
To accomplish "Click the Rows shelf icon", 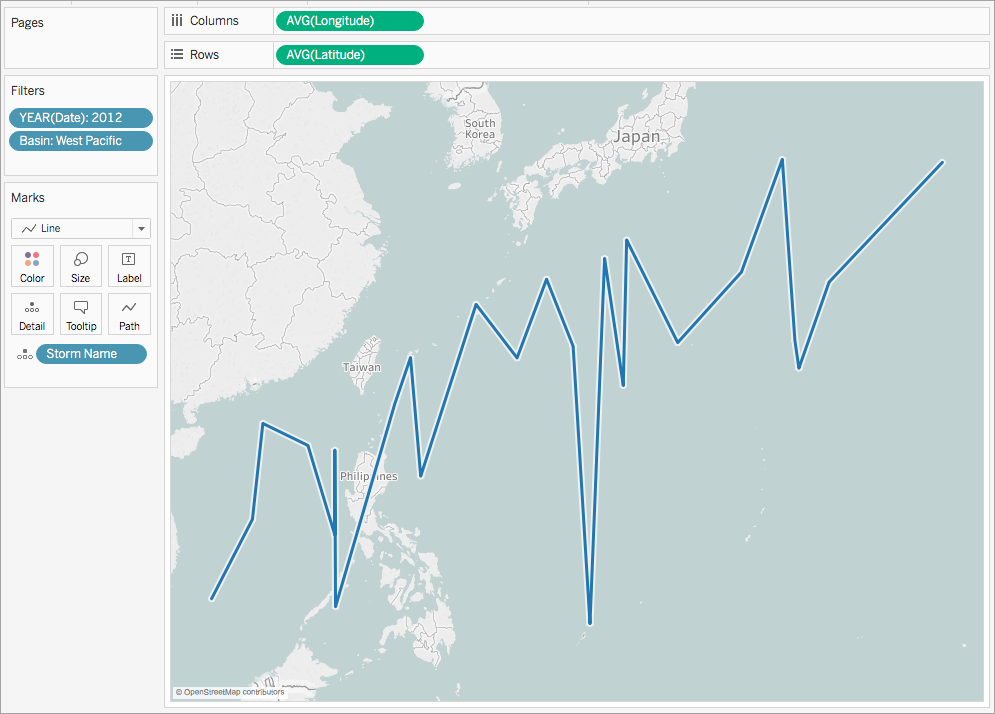I will point(177,55).
